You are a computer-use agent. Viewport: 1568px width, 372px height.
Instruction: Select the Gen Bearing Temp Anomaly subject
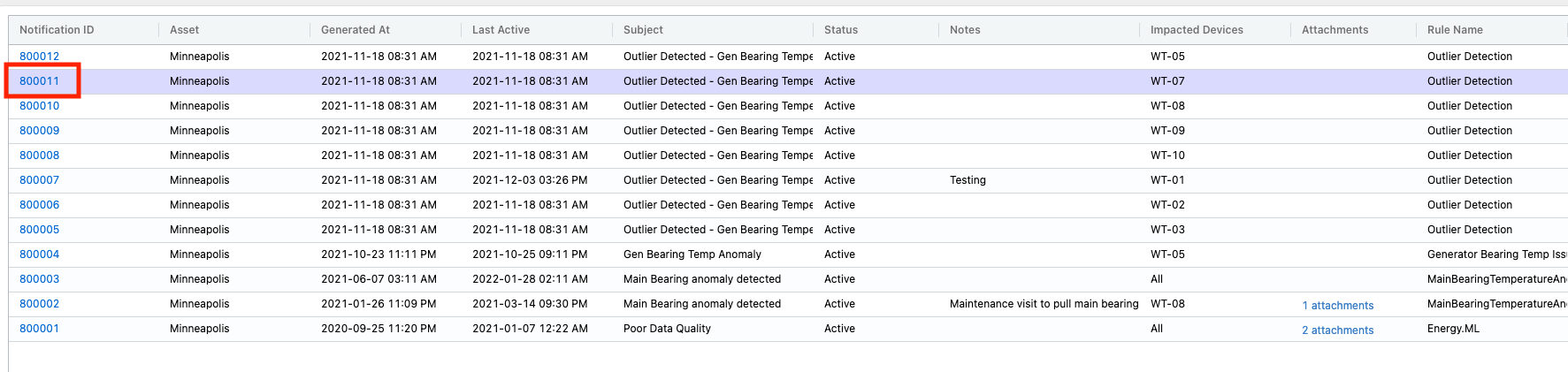click(x=692, y=254)
